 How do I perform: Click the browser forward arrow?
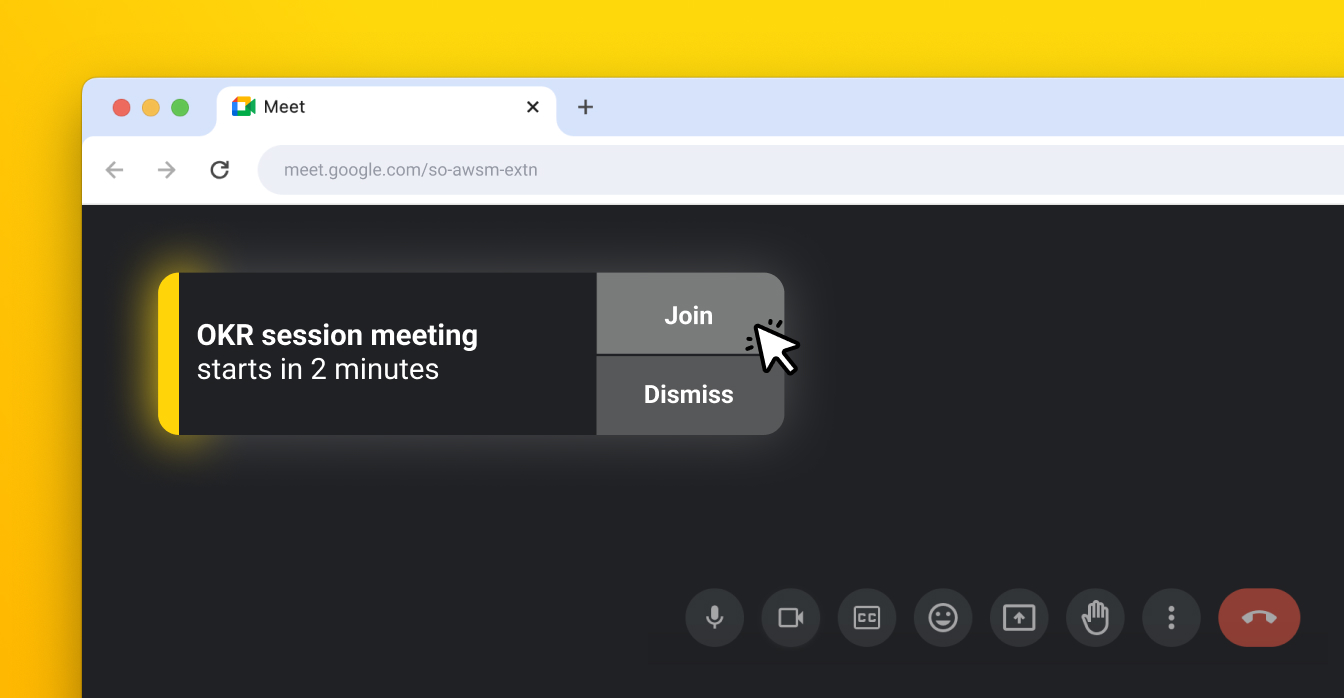(x=166, y=169)
